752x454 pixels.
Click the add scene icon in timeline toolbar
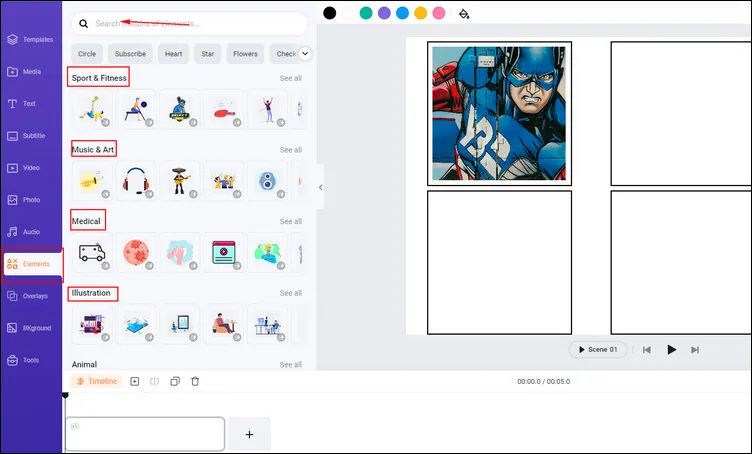135,382
